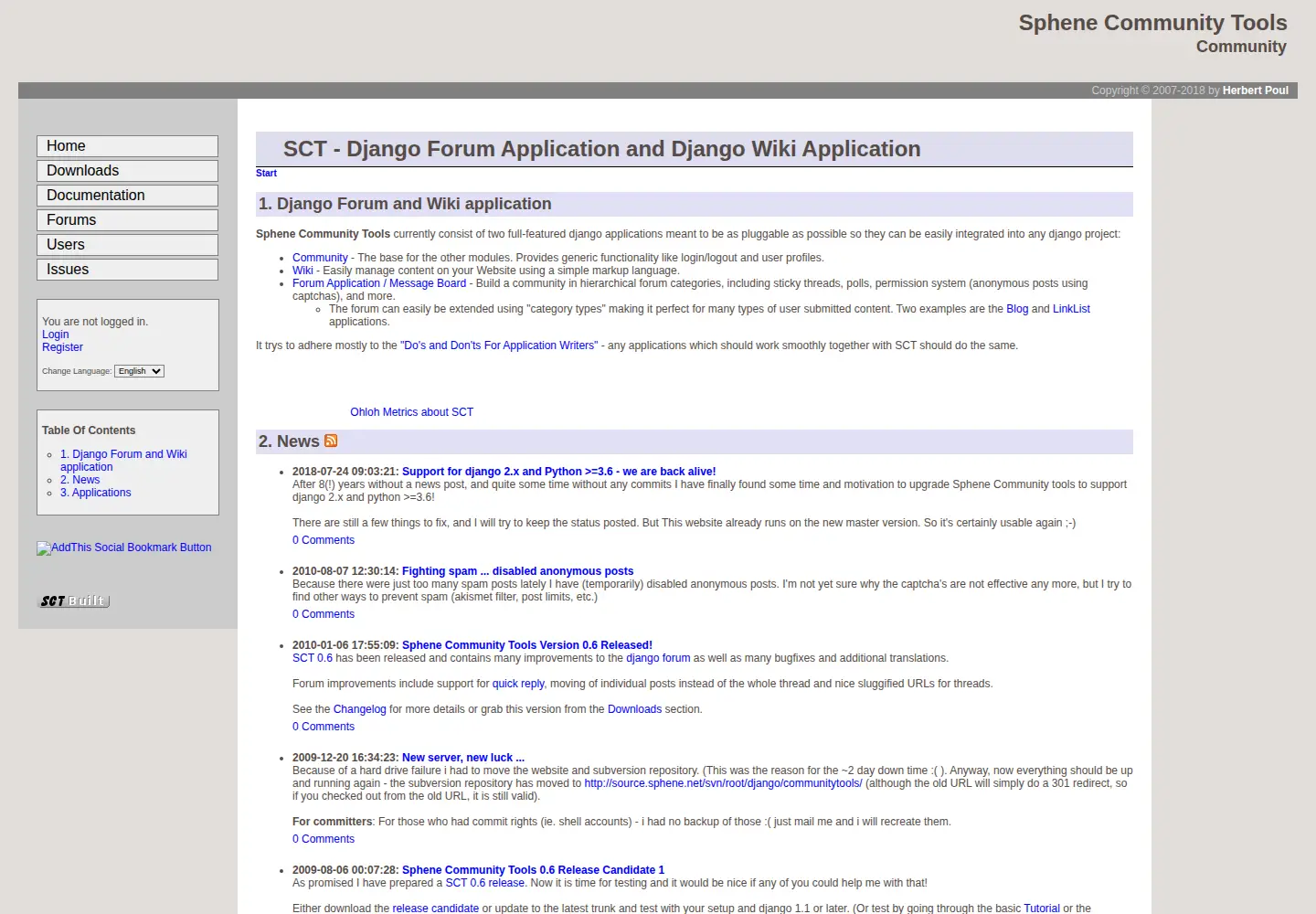Viewport: 1316px width, 914px height.
Task: Jump to '3. Applications' in table of contents
Action: click(x=95, y=493)
